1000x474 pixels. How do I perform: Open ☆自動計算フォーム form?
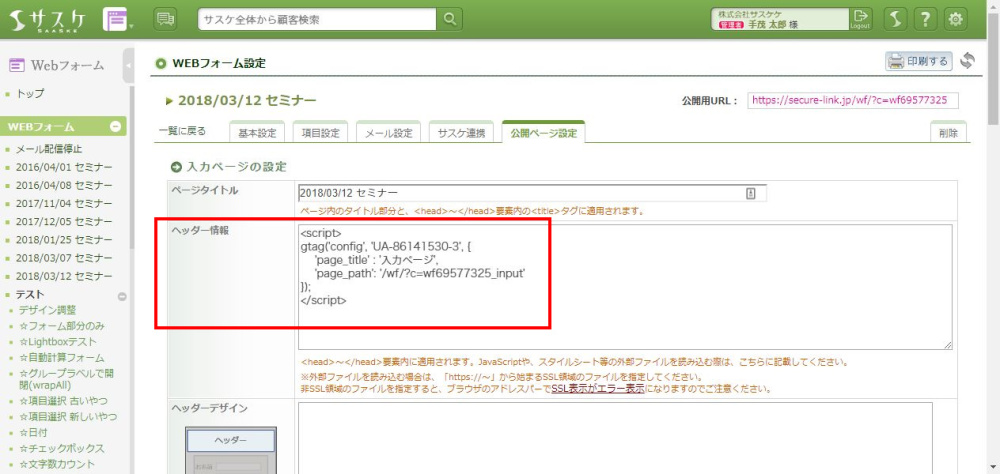coord(61,357)
